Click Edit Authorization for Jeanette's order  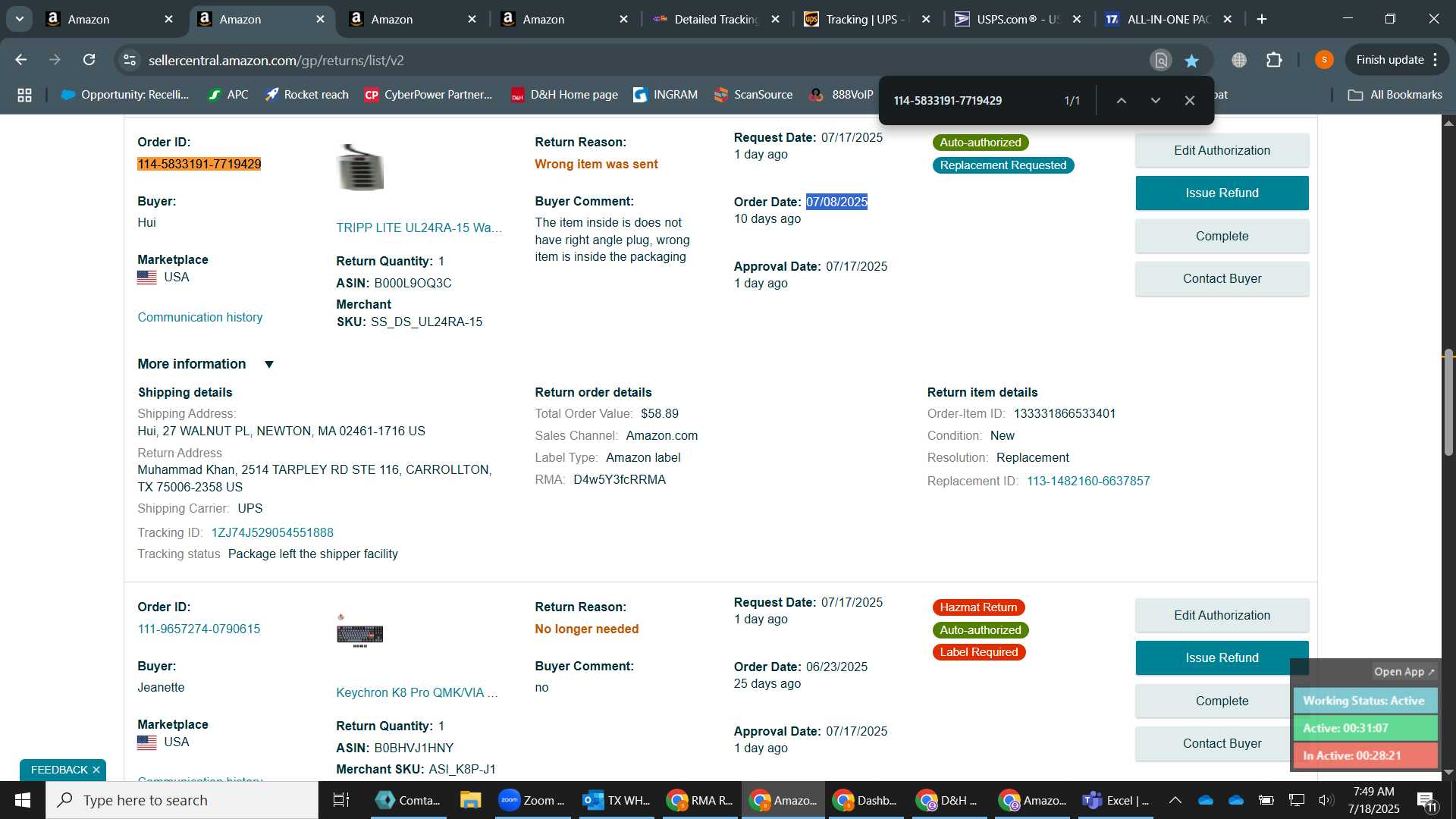(x=1222, y=615)
